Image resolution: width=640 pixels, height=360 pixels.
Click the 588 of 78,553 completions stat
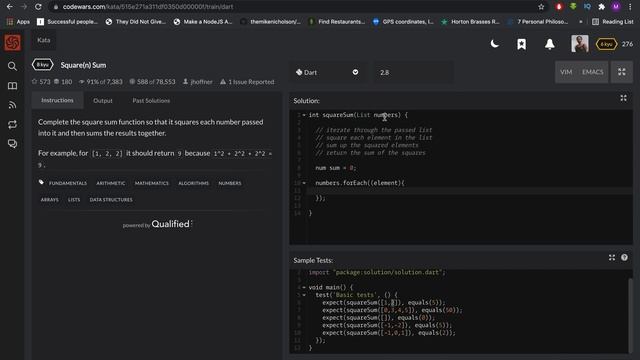click(152, 82)
